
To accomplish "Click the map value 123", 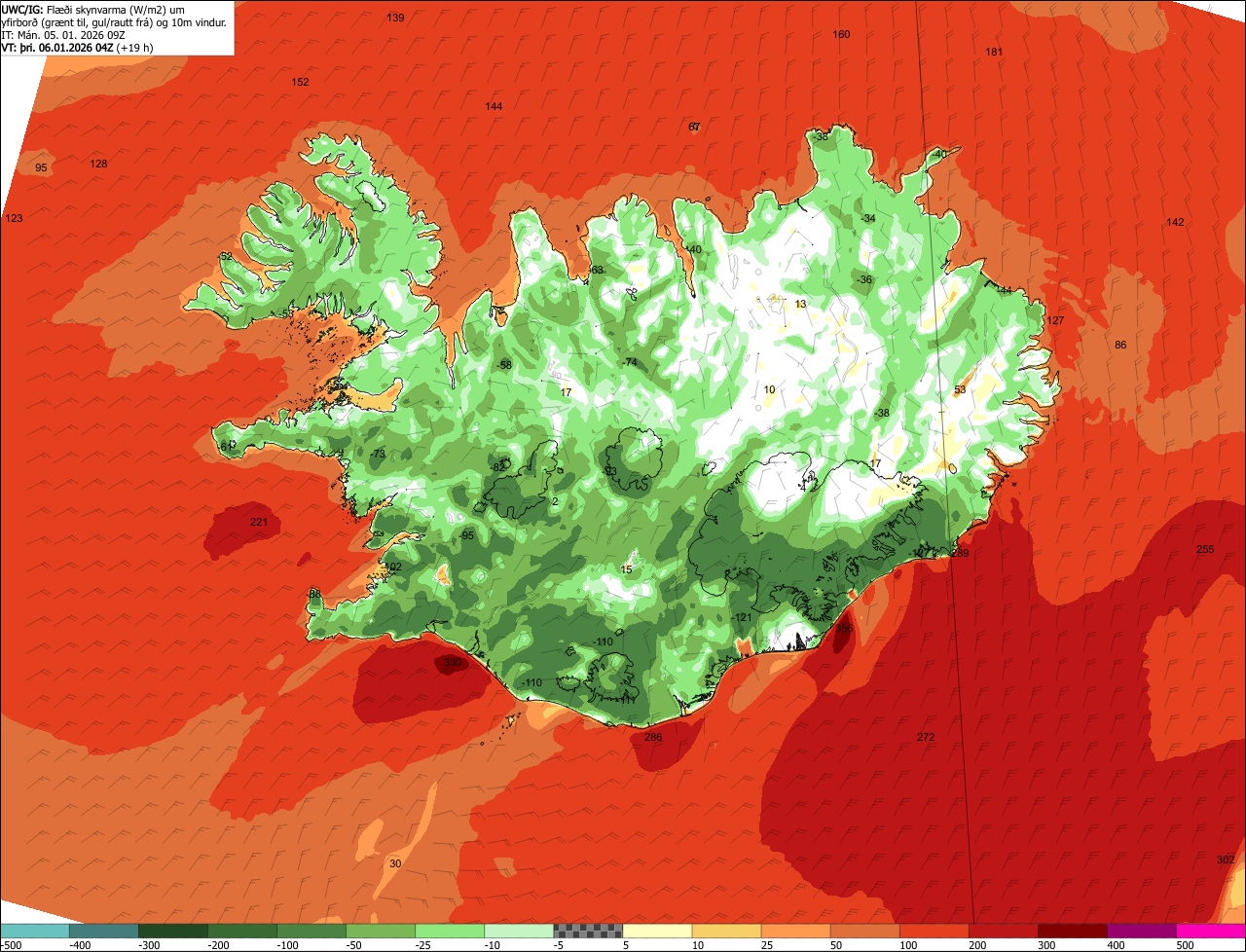I will [14, 218].
